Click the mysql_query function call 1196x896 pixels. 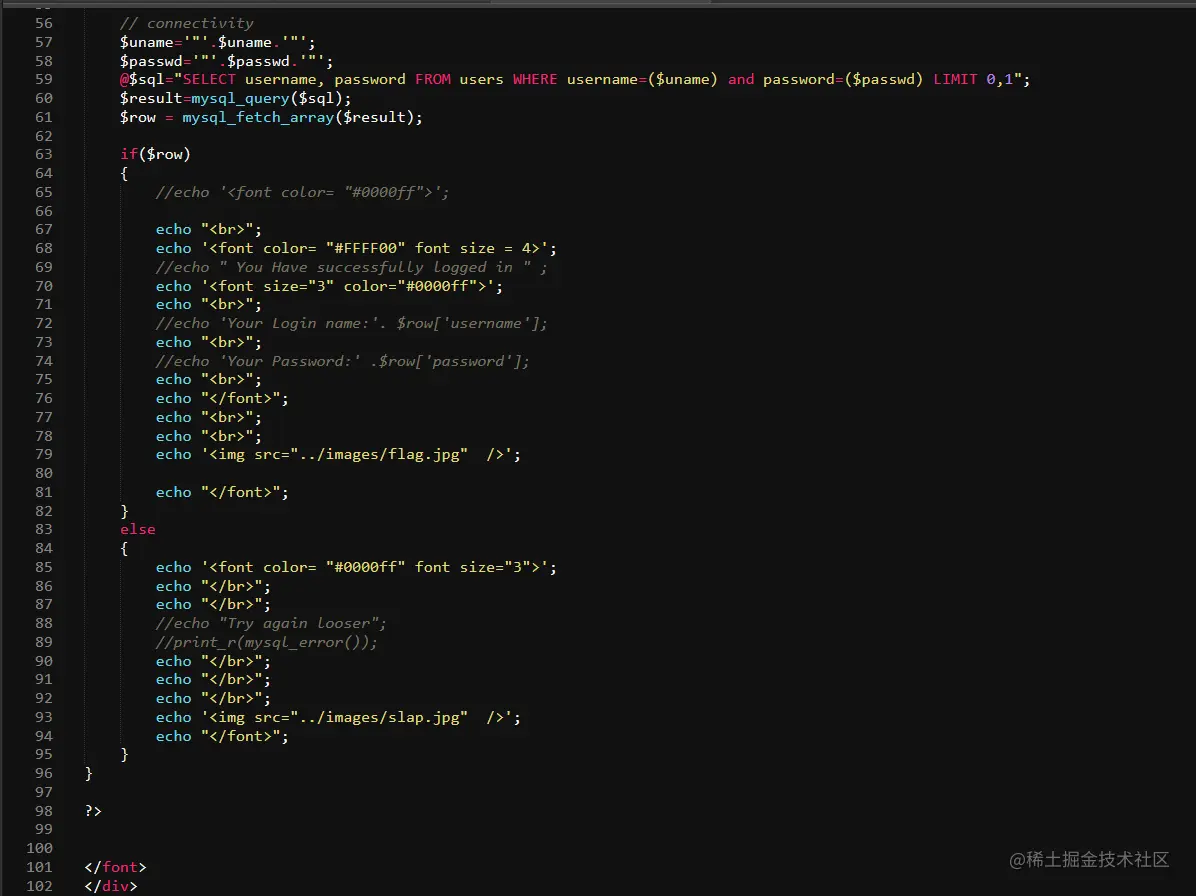click(x=240, y=98)
